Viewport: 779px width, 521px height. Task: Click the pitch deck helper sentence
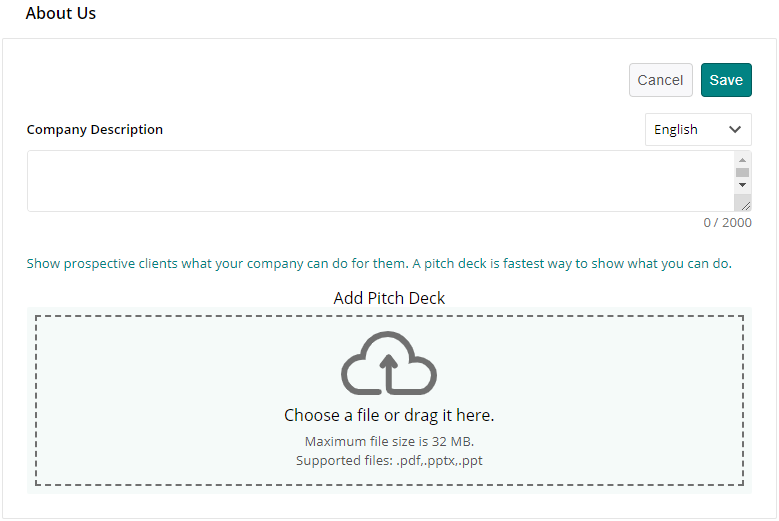(379, 264)
